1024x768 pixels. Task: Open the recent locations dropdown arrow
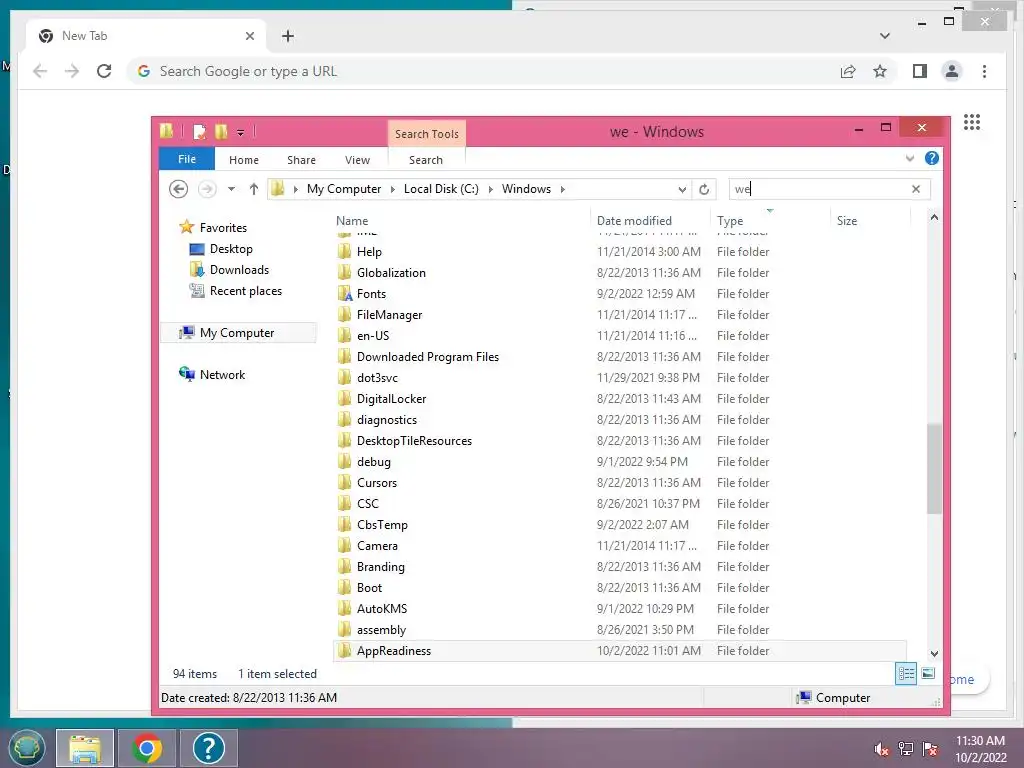pos(231,189)
